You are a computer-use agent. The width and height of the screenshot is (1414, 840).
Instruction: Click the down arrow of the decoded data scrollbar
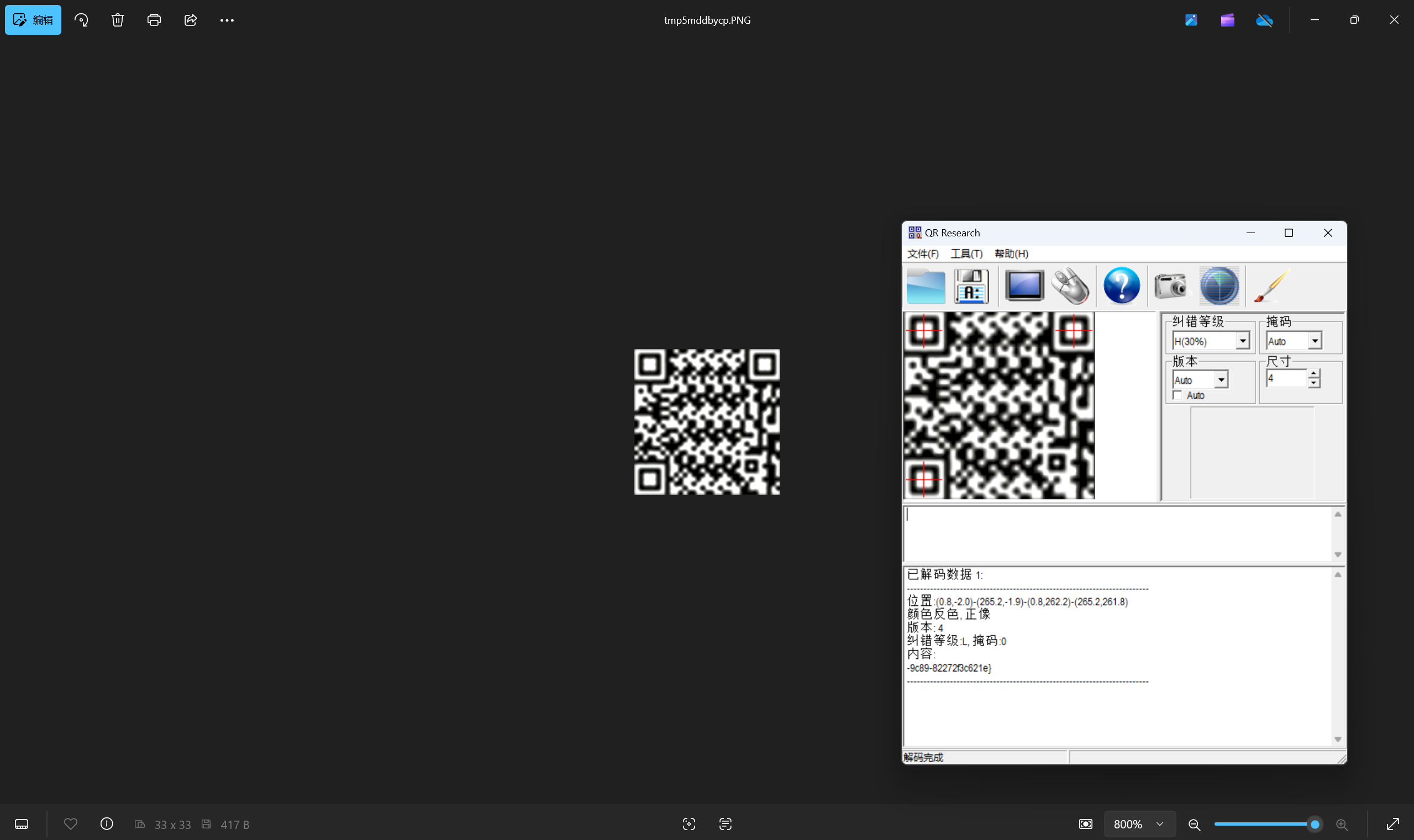tap(1338, 739)
